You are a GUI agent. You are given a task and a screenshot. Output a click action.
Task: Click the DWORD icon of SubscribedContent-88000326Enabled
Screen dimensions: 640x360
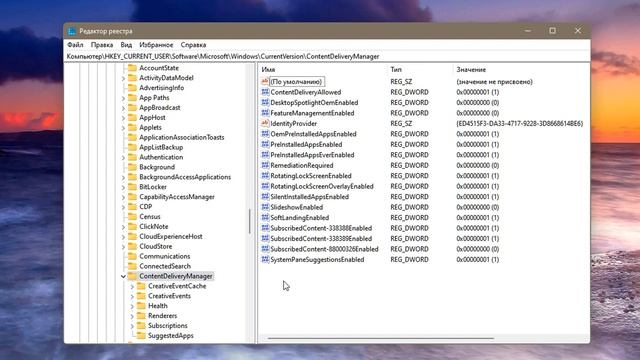click(265, 249)
